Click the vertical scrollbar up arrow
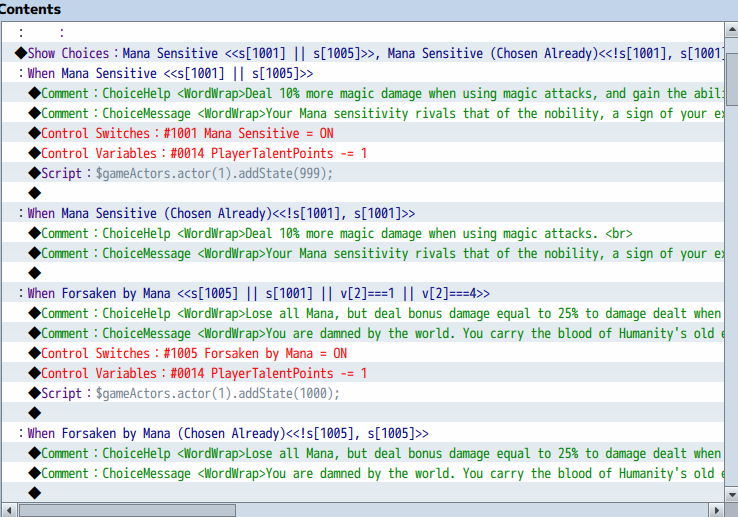Image resolution: width=738 pixels, height=517 pixels. [x=731, y=30]
